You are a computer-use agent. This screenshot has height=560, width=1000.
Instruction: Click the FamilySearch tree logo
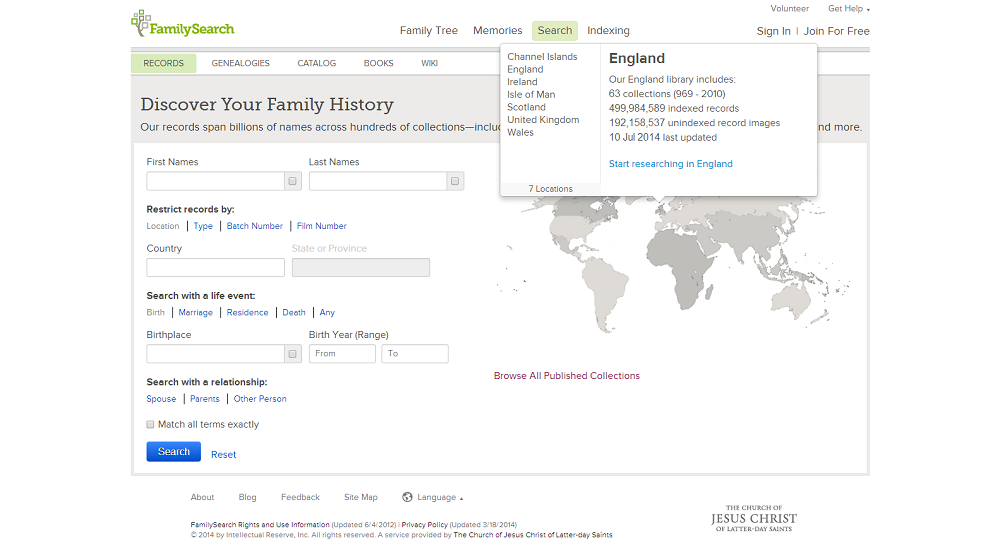(x=141, y=21)
